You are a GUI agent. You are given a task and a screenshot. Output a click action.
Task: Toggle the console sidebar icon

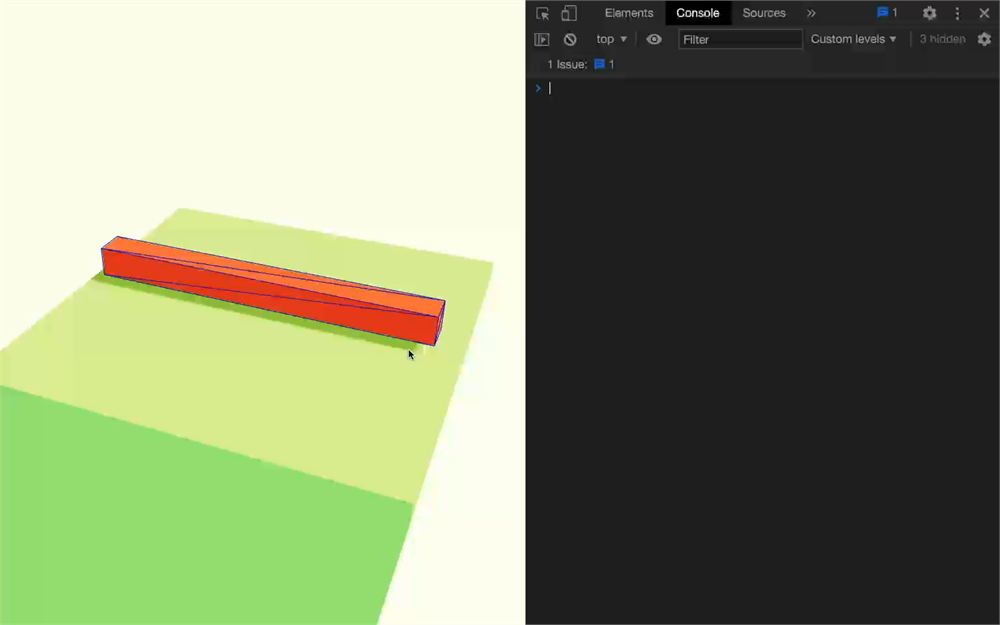click(541, 40)
